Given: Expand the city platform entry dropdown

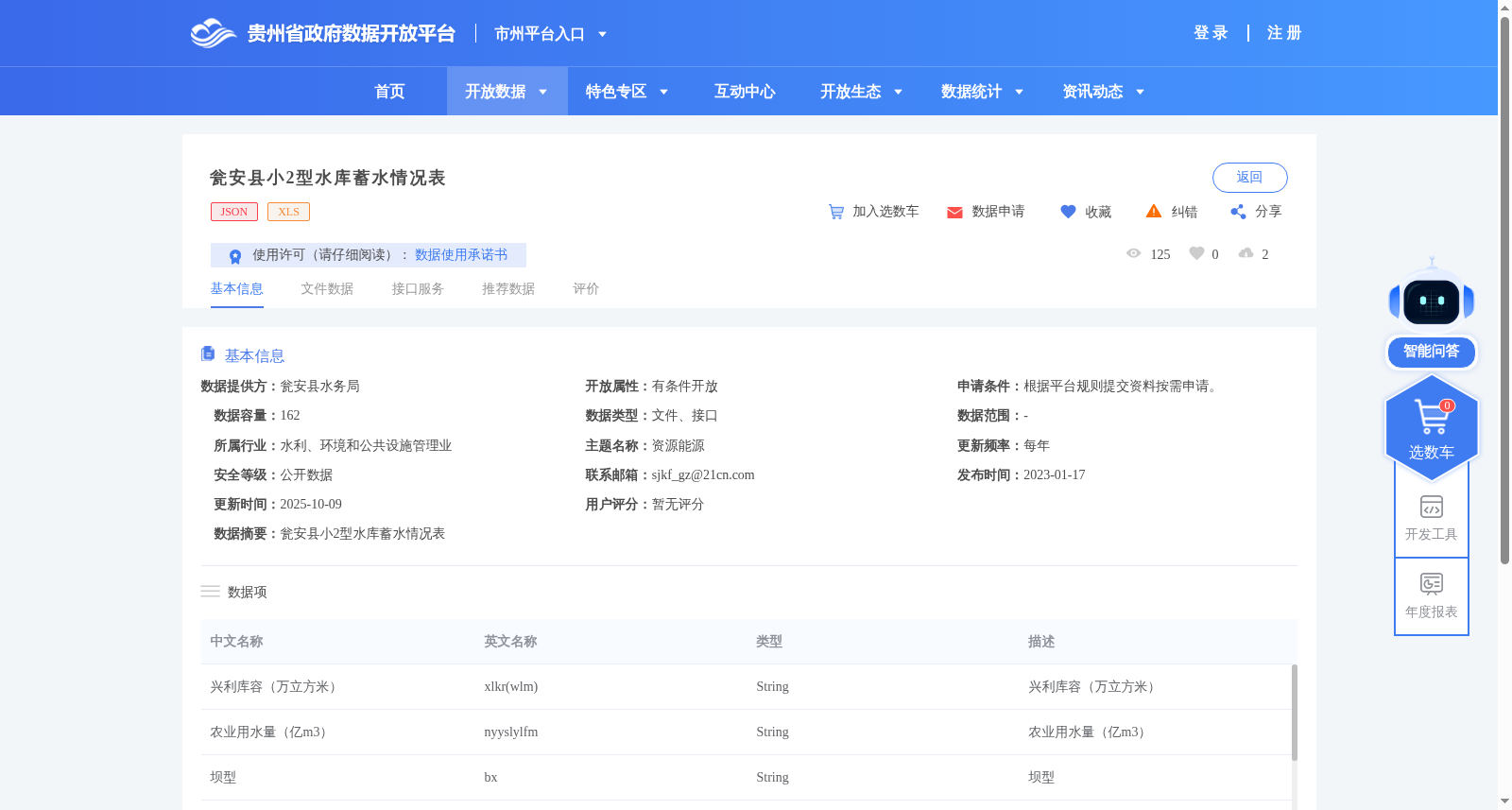Looking at the screenshot, I should pyautogui.click(x=602, y=34).
